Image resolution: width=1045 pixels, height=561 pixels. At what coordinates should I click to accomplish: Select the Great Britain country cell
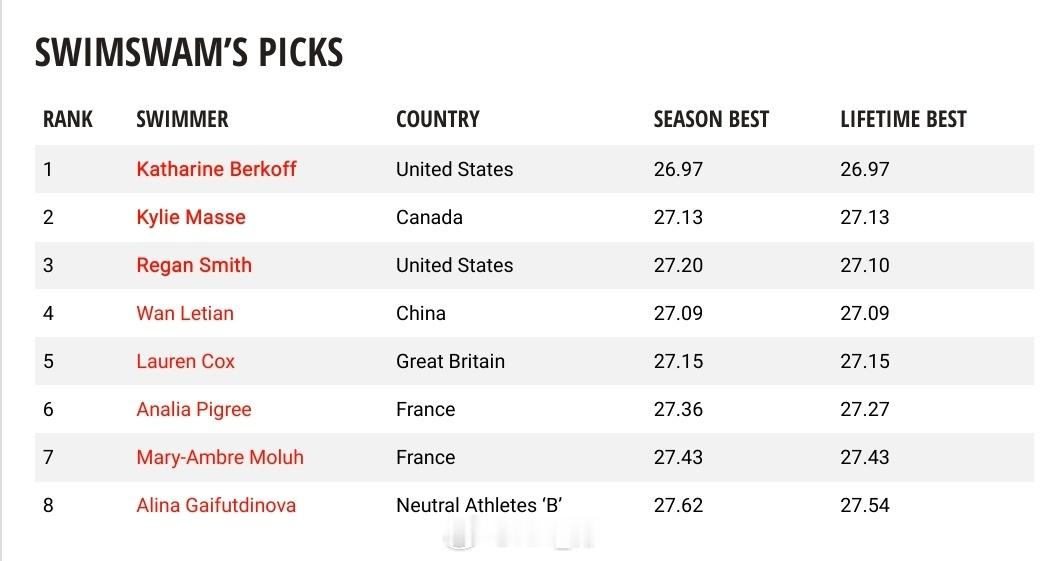point(450,361)
